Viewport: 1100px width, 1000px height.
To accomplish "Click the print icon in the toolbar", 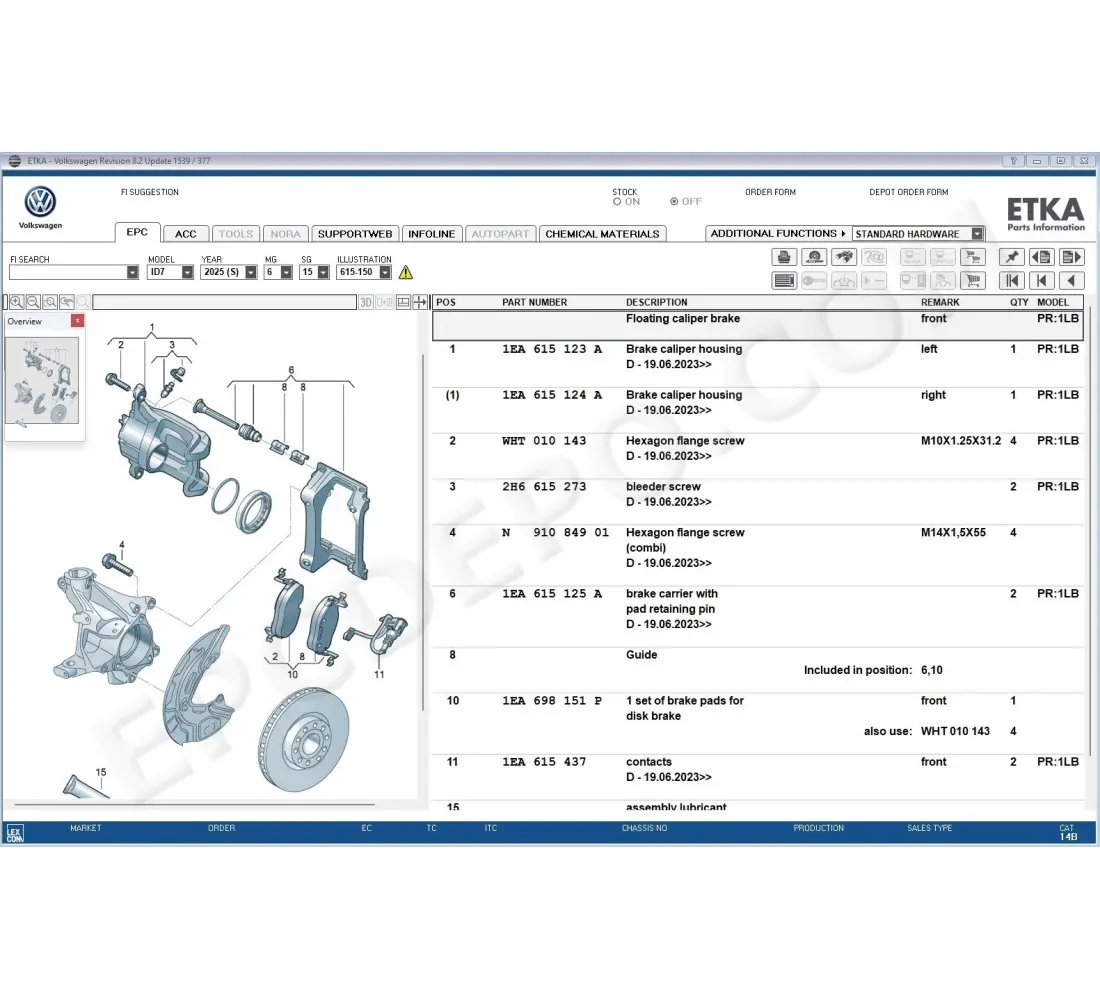I will click(x=784, y=258).
